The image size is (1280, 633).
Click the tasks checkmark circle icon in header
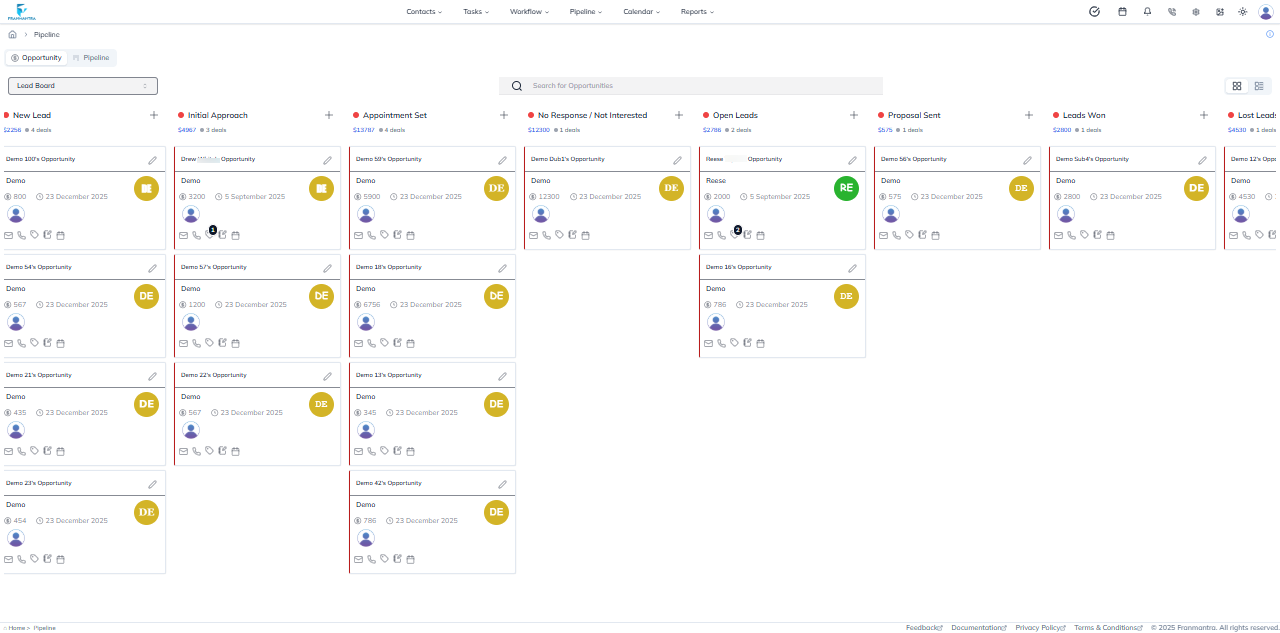(x=1095, y=12)
